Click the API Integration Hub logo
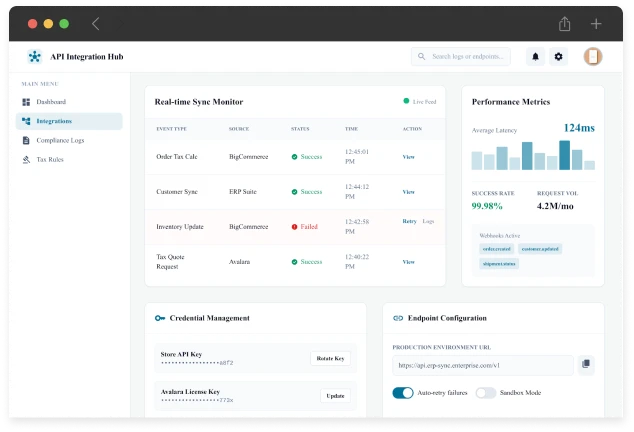Screen dimensions: 634x432 point(35,57)
